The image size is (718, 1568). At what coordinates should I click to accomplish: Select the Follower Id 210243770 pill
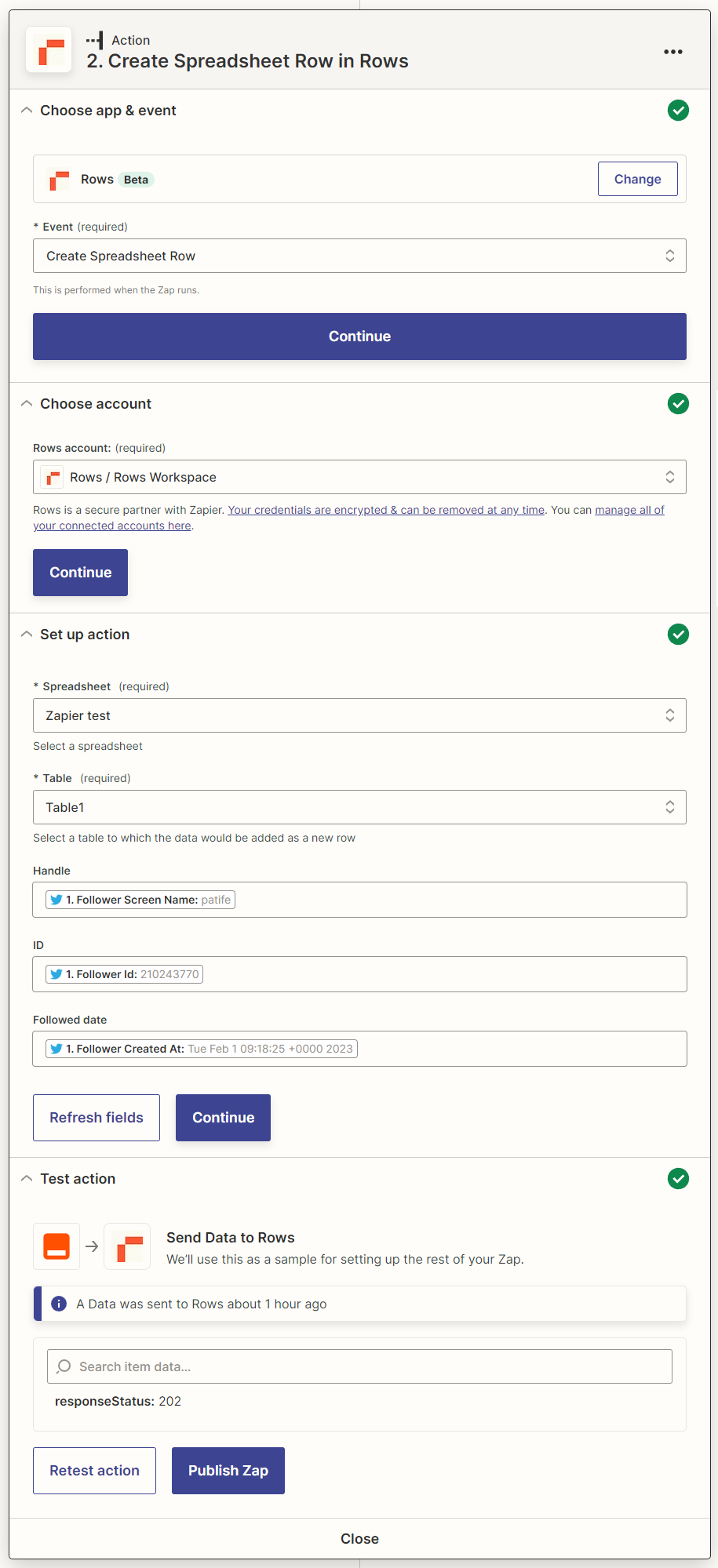pos(124,974)
